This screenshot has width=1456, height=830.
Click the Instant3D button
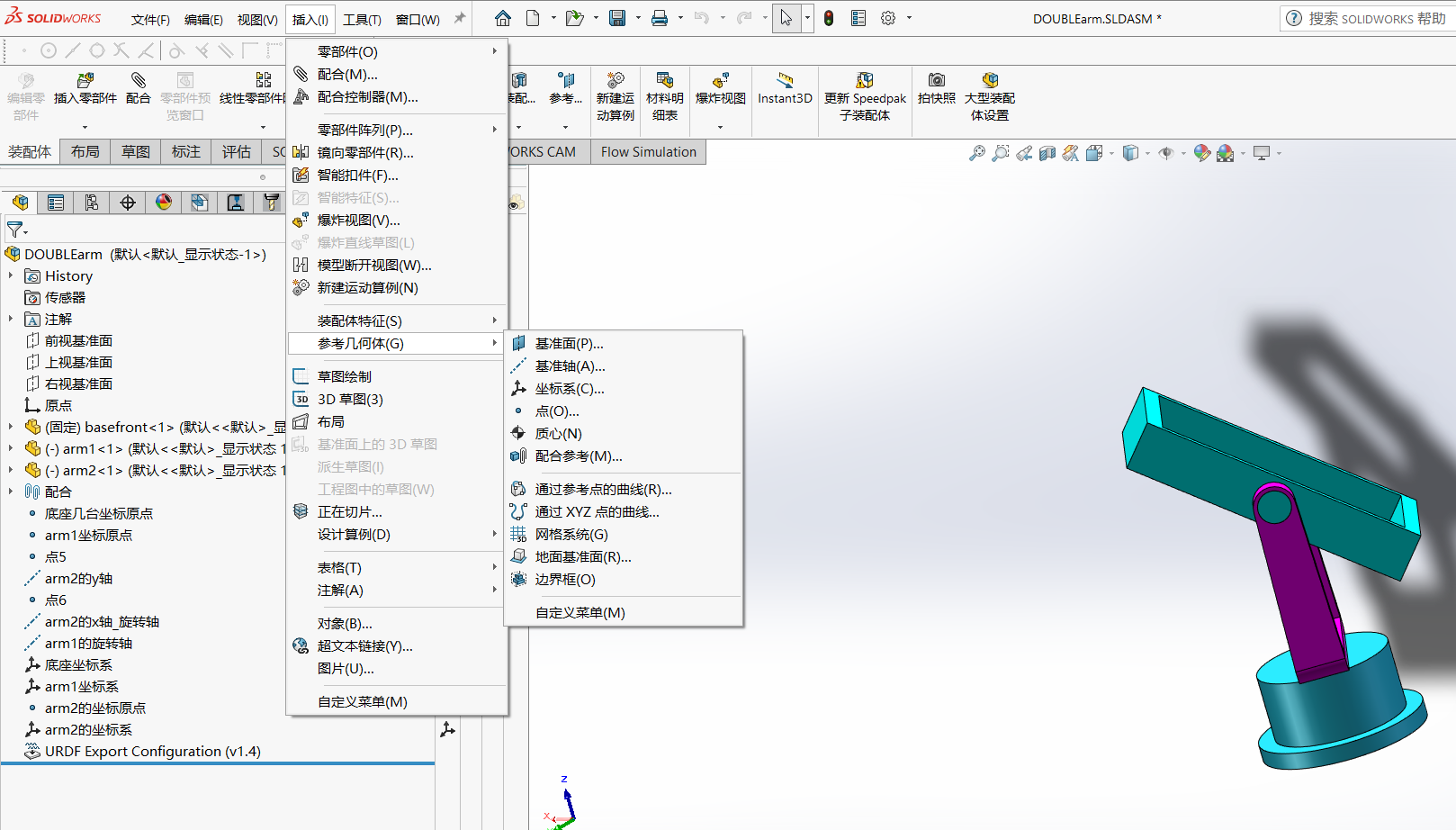(784, 86)
